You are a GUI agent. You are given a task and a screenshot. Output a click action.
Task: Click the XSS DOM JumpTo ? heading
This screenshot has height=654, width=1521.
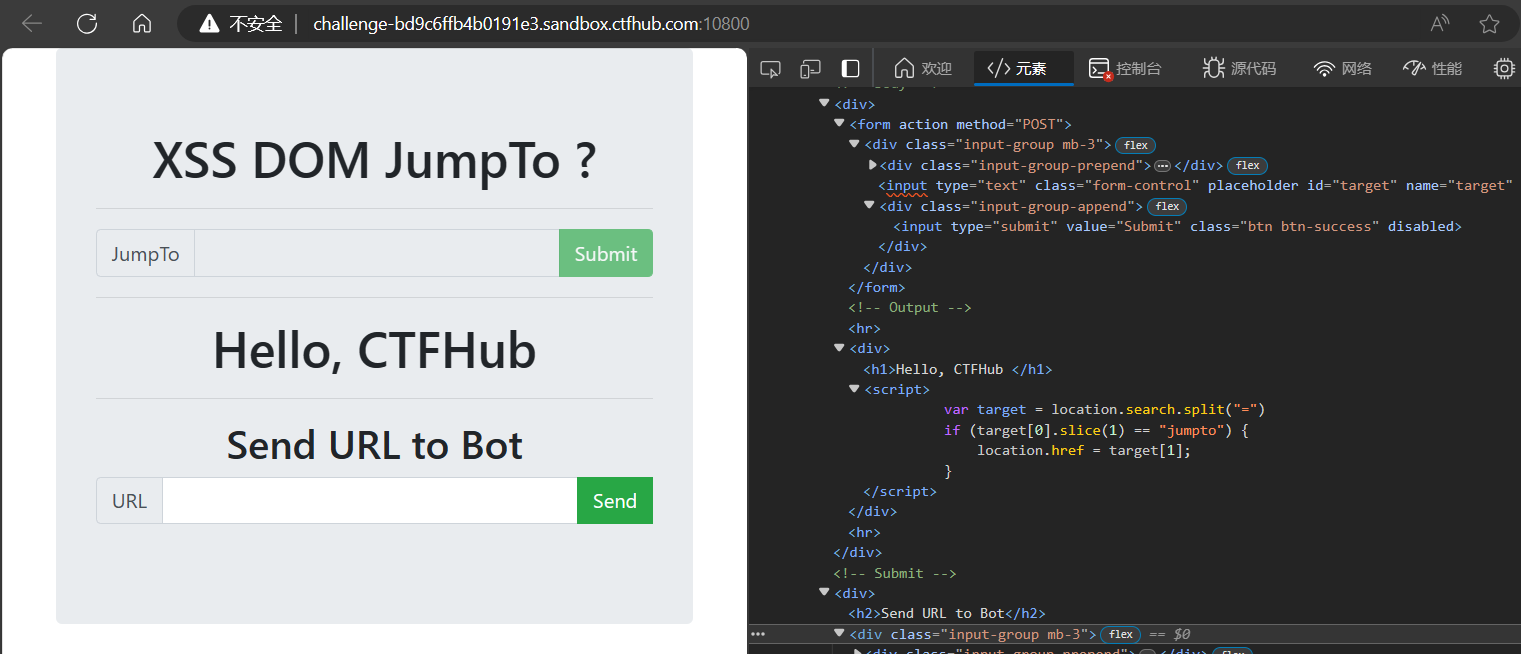374,161
